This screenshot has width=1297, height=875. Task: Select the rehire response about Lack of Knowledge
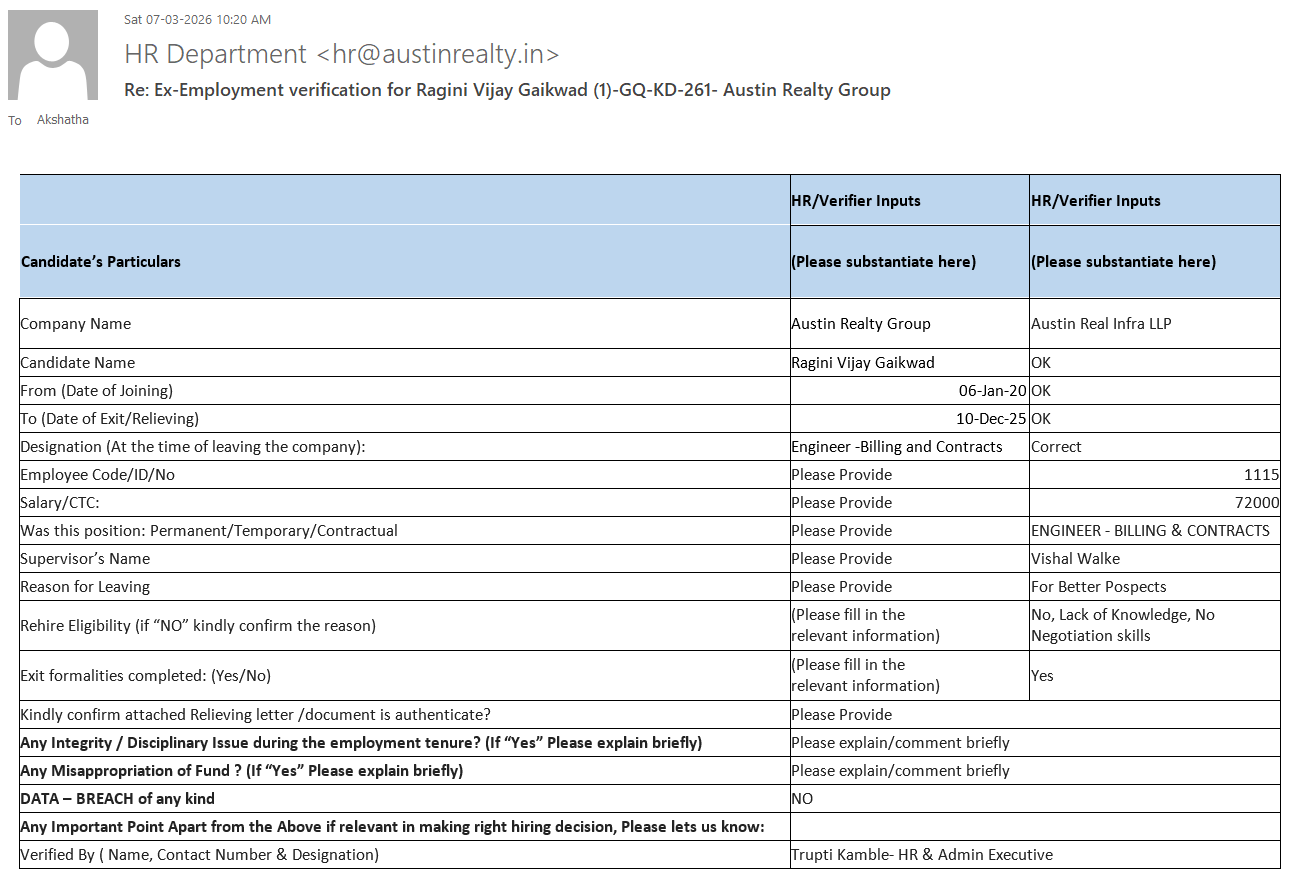pos(1122,625)
